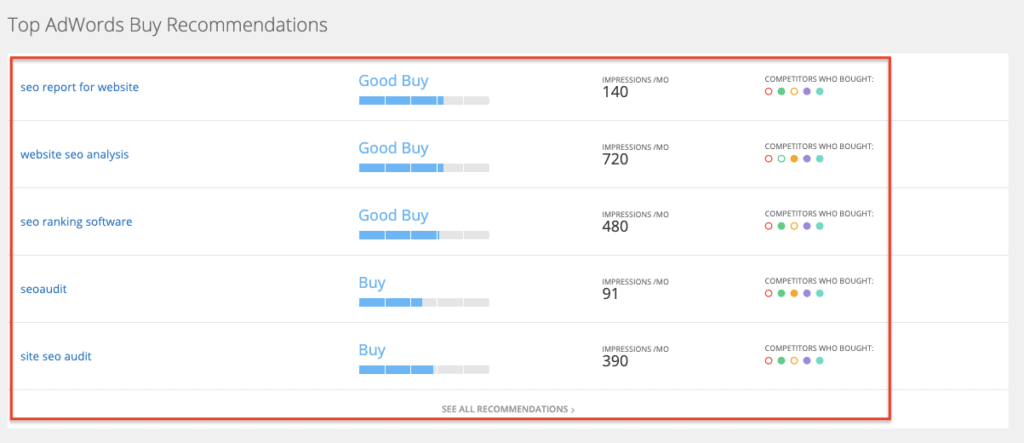The height and width of the screenshot is (443, 1024).
Task: Open the 'site seo audit' keyword link
Action: 56,356
